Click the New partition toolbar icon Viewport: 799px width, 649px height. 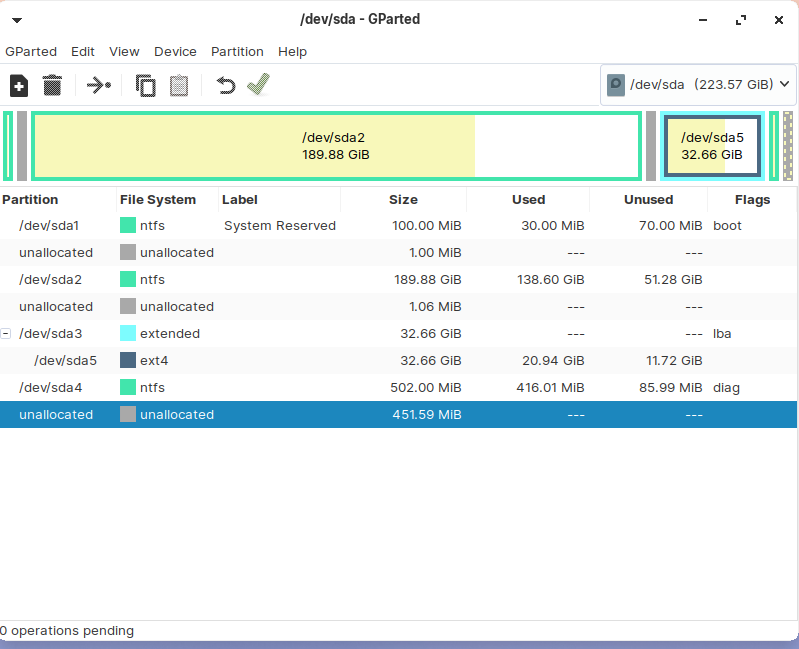19,86
